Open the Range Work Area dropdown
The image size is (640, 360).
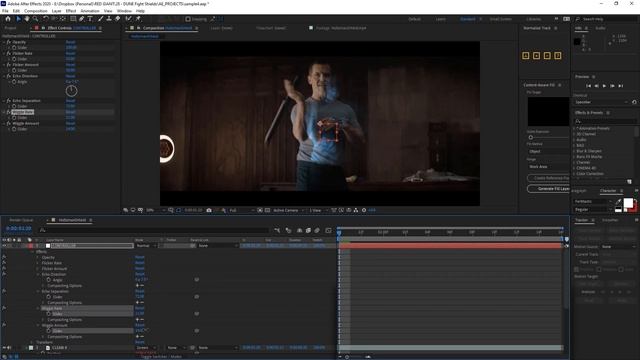coord(548,167)
